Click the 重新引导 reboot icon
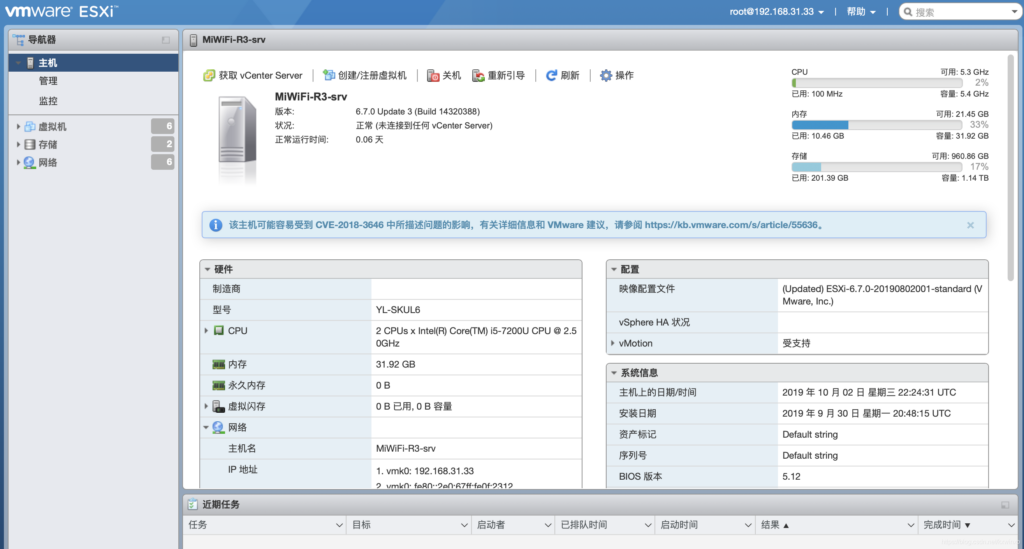 click(x=479, y=76)
